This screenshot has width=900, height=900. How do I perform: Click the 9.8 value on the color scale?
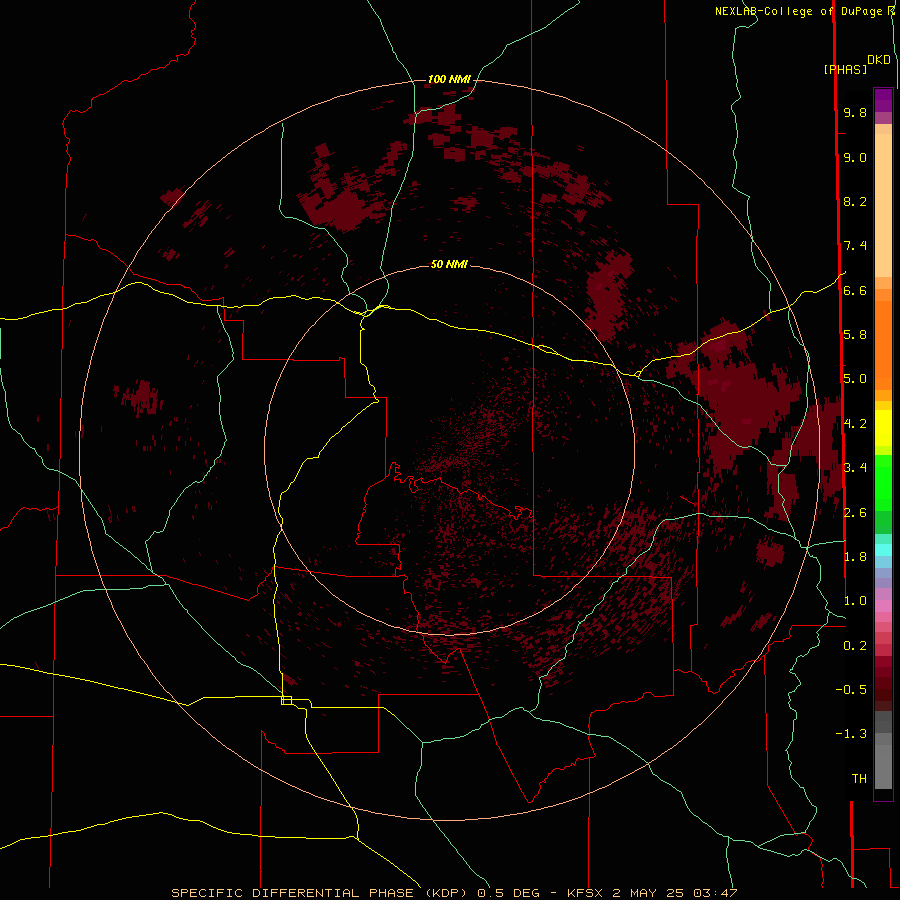click(855, 113)
